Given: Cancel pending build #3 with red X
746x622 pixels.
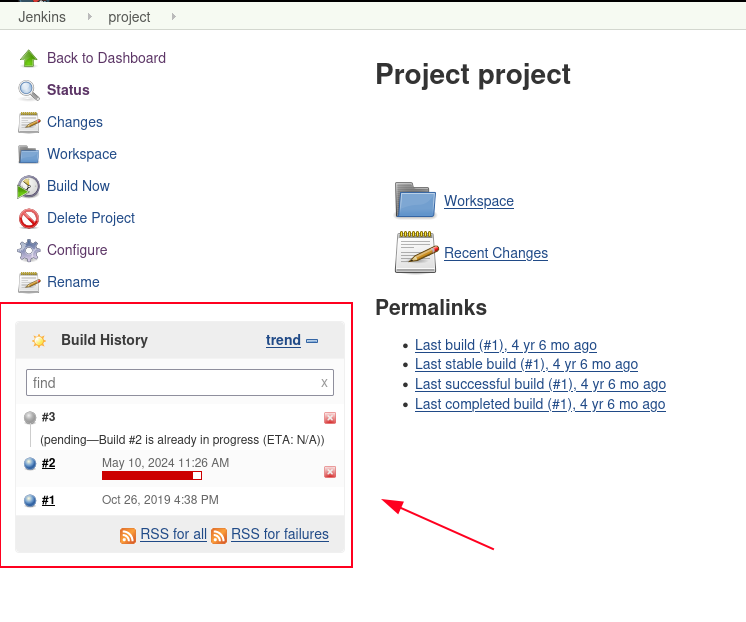Looking at the screenshot, I should coord(330,418).
